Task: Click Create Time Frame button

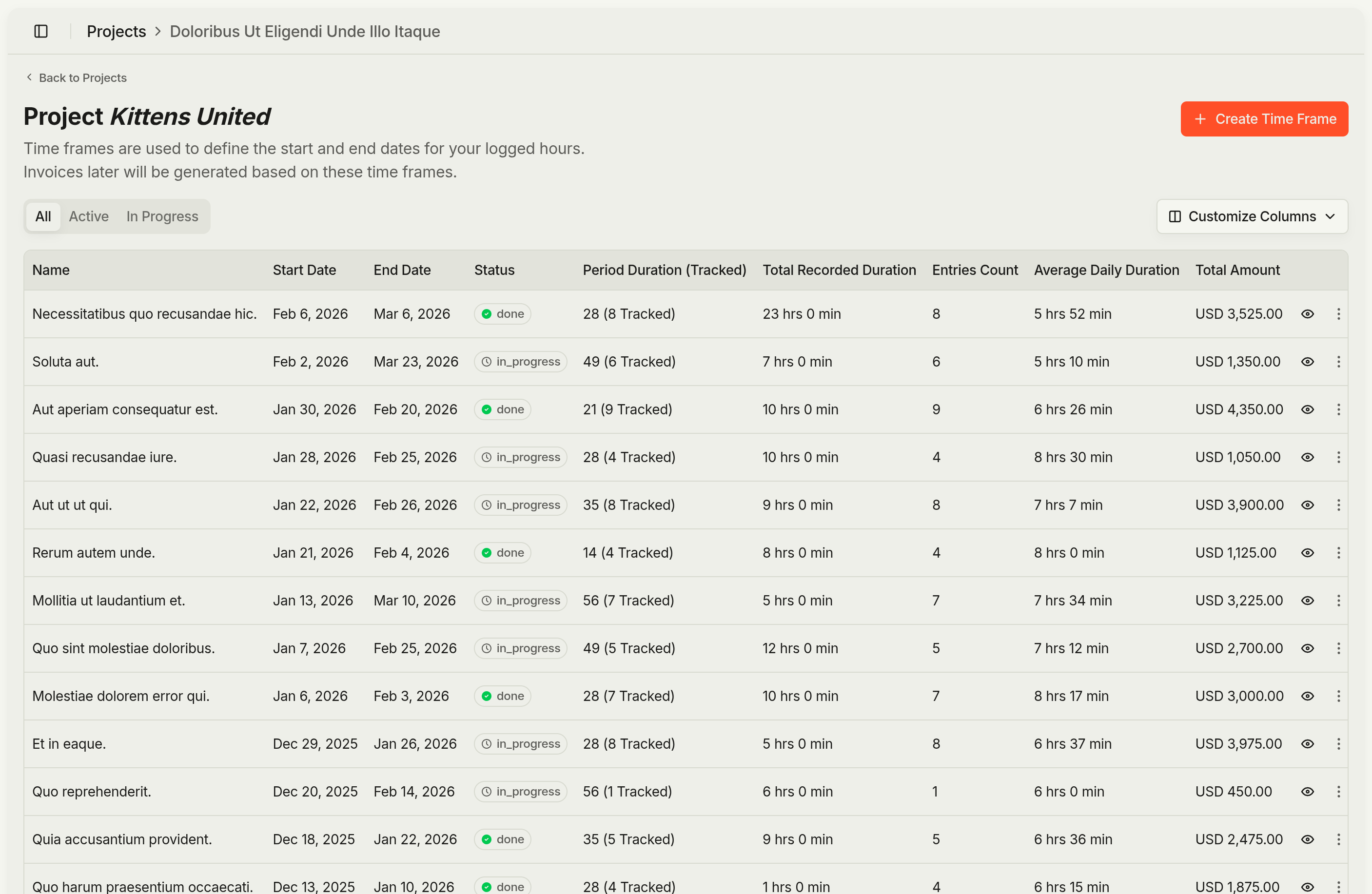Action: pyautogui.click(x=1264, y=119)
